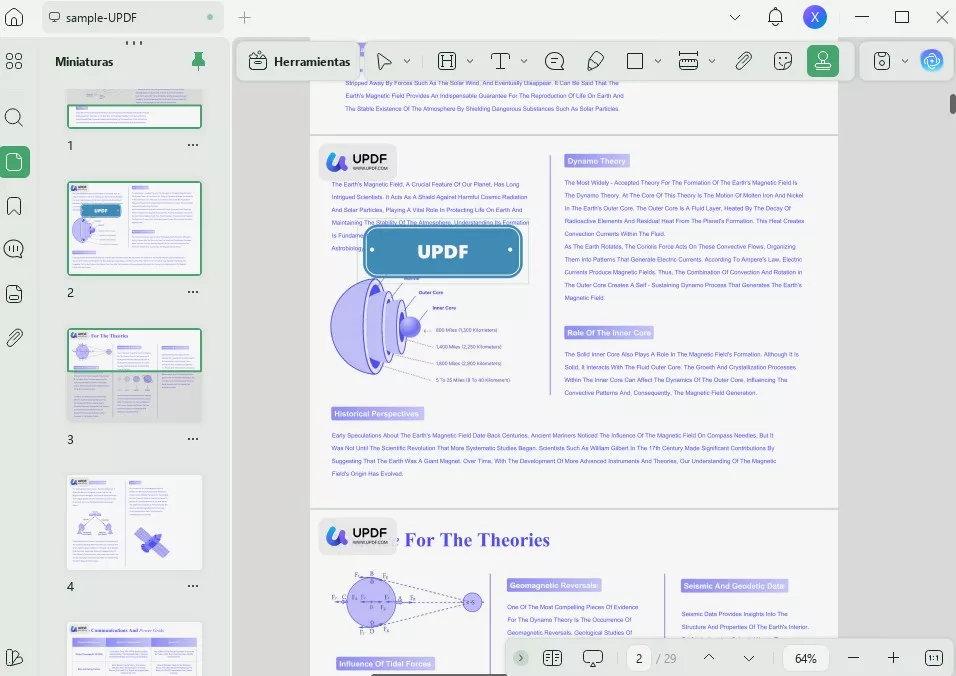Open the X user account avatar

point(815,17)
